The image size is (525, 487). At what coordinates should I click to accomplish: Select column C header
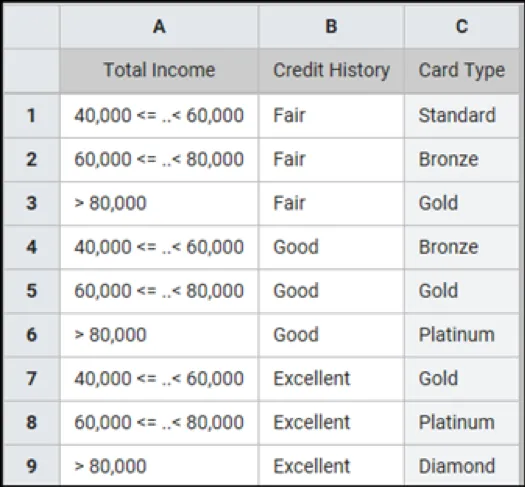tap(462, 26)
